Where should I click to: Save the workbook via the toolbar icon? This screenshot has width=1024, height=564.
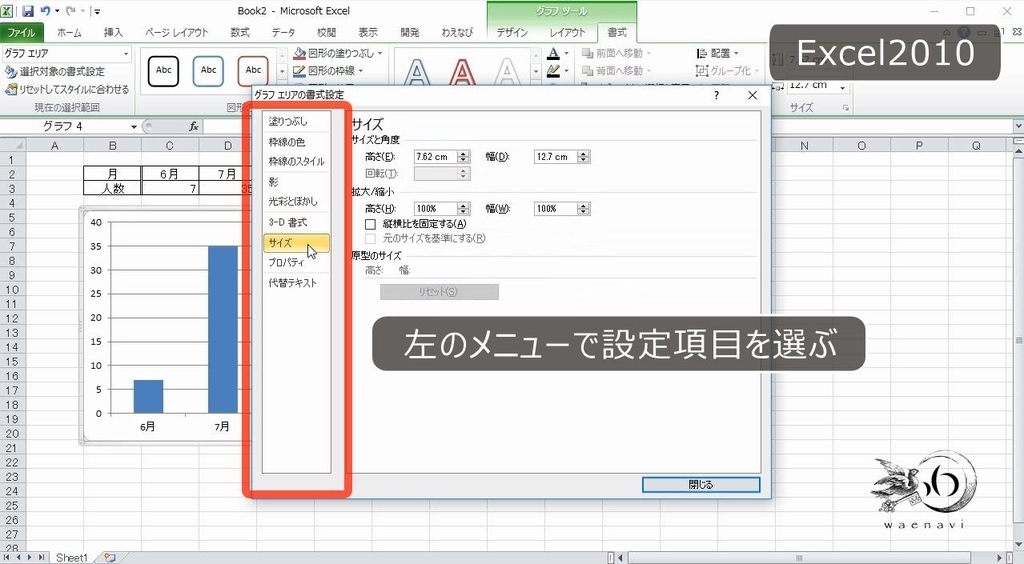coord(27,11)
